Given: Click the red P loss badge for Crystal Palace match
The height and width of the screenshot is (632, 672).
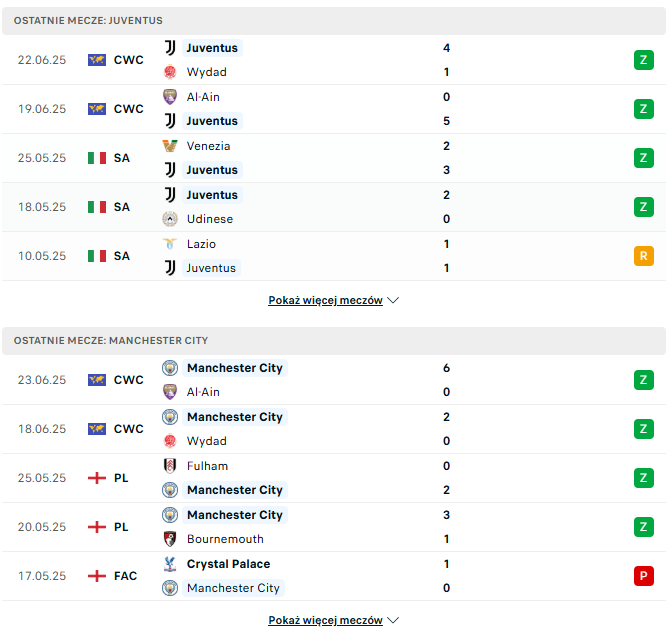Looking at the screenshot, I should (644, 576).
